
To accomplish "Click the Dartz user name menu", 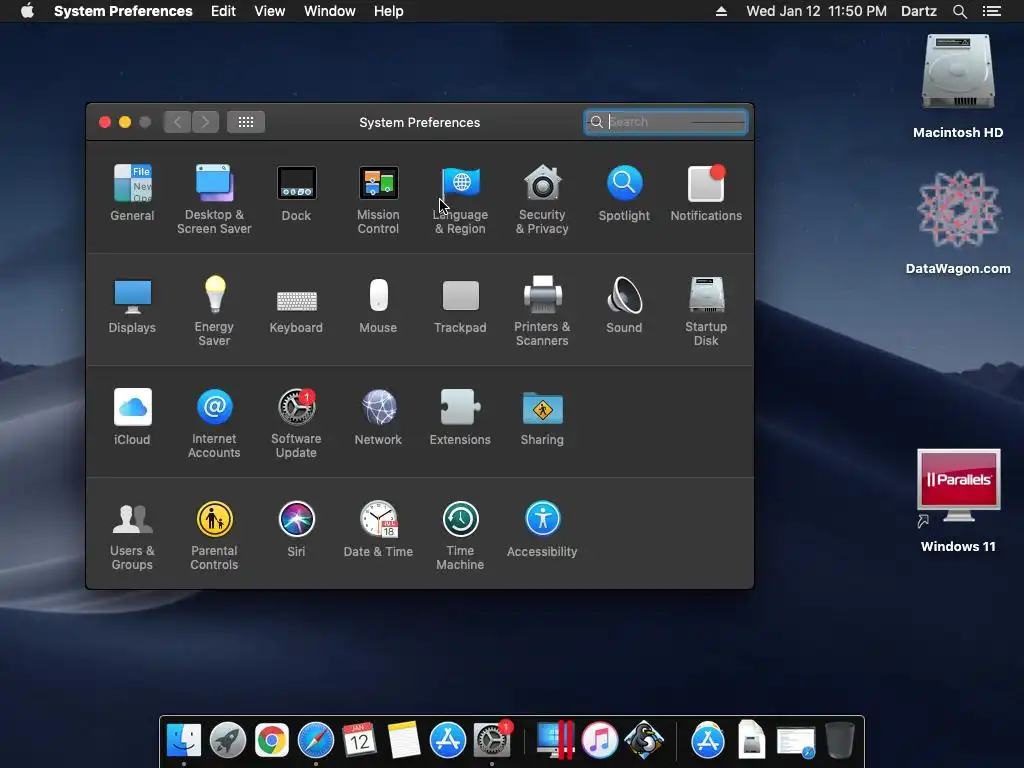I will click(919, 11).
